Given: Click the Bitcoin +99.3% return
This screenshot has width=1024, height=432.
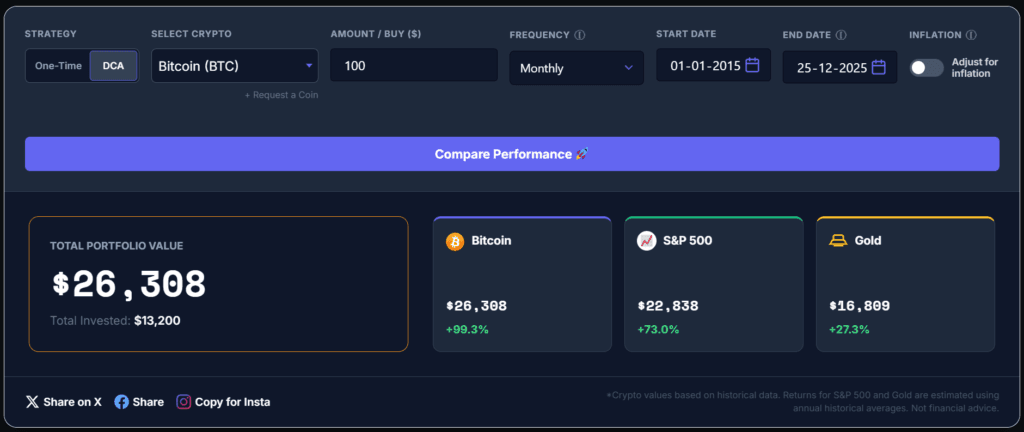Looking at the screenshot, I should point(467,330).
